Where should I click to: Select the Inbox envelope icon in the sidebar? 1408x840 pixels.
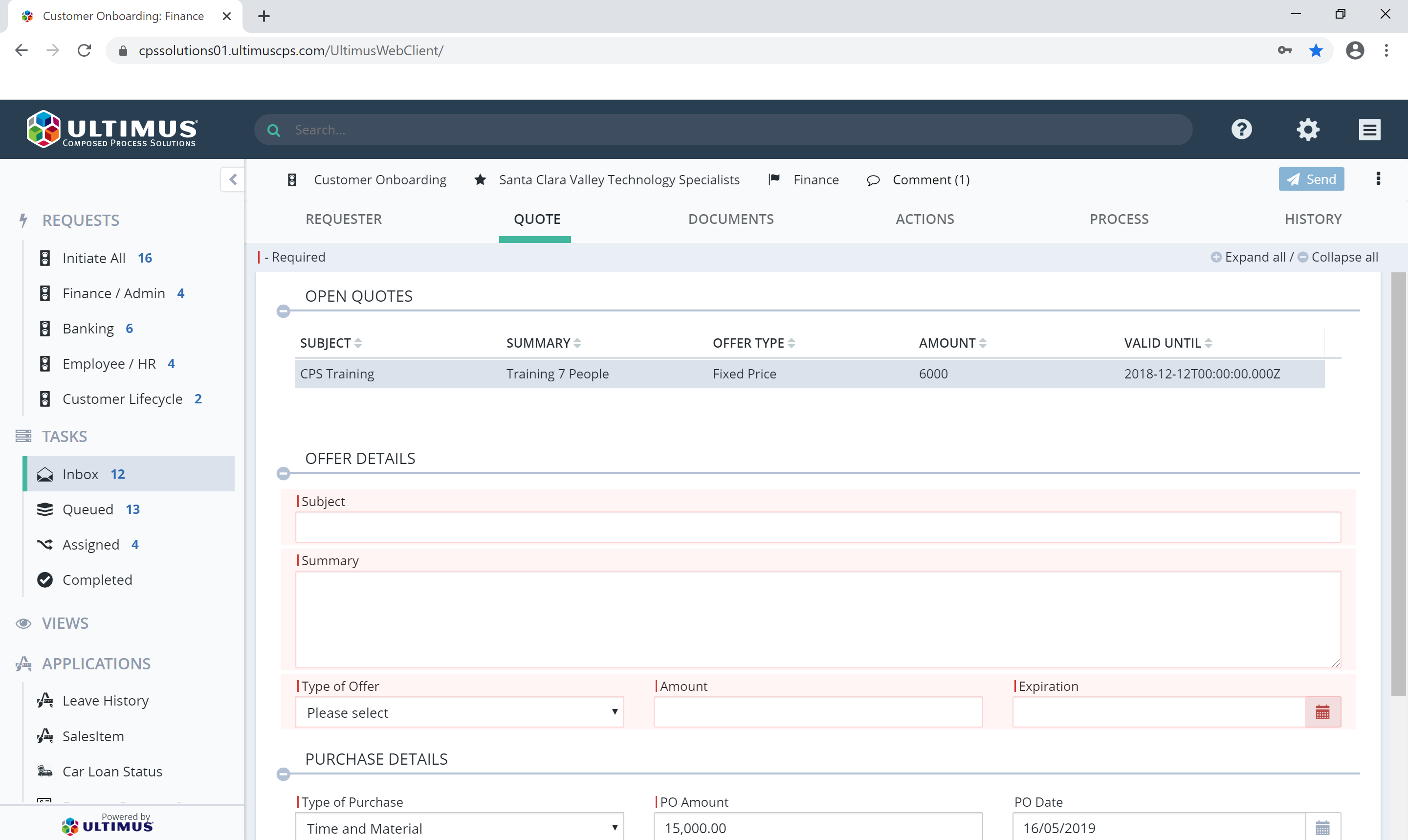pyautogui.click(x=45, y=474)
